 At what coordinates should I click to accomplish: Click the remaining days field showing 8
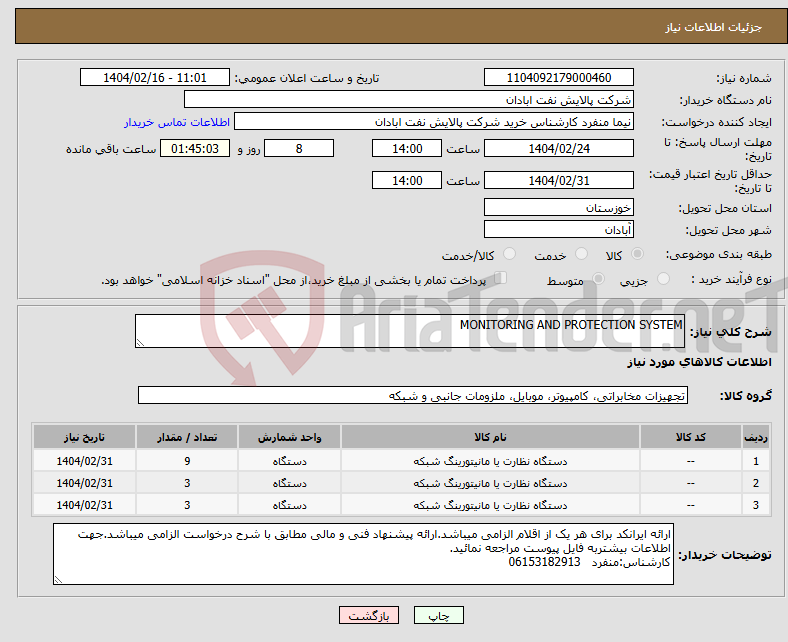tap(299, 148)
